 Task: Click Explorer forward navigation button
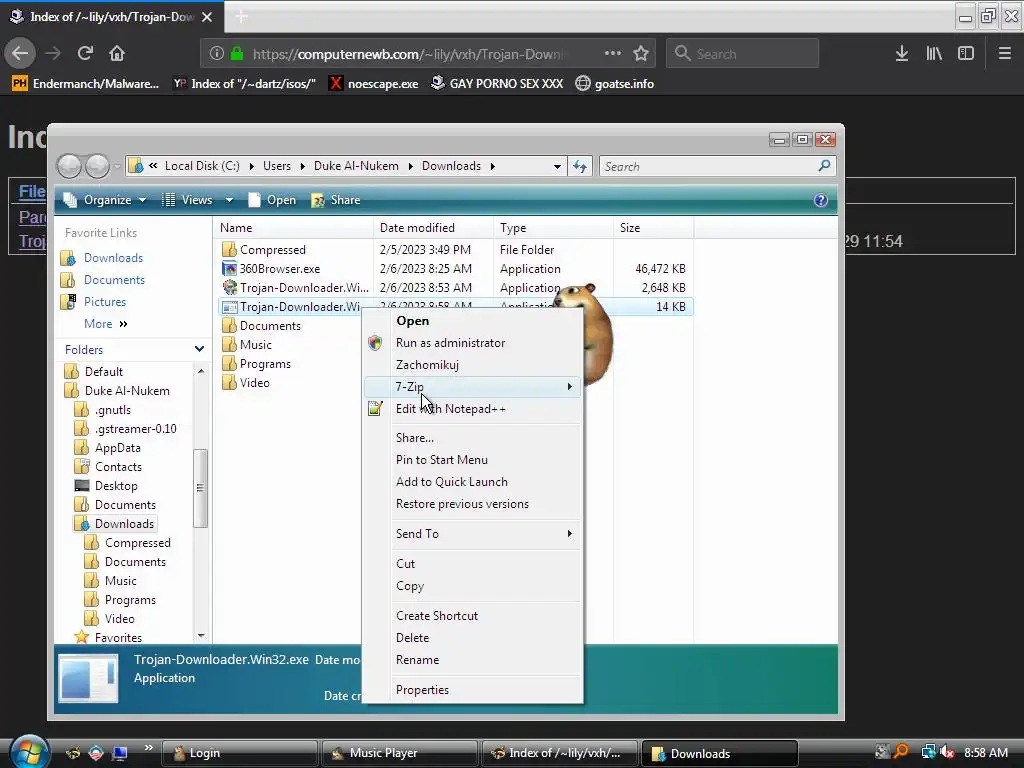97,166
